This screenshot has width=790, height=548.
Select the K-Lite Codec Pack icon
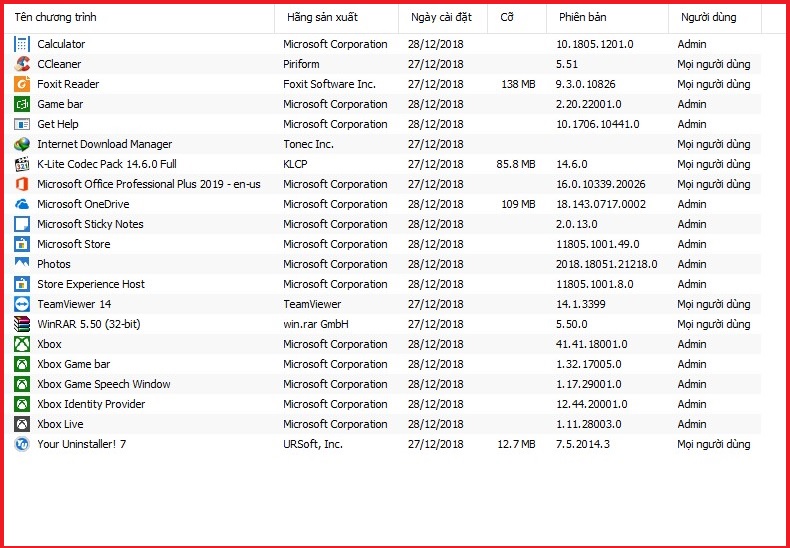click(22, 164)
